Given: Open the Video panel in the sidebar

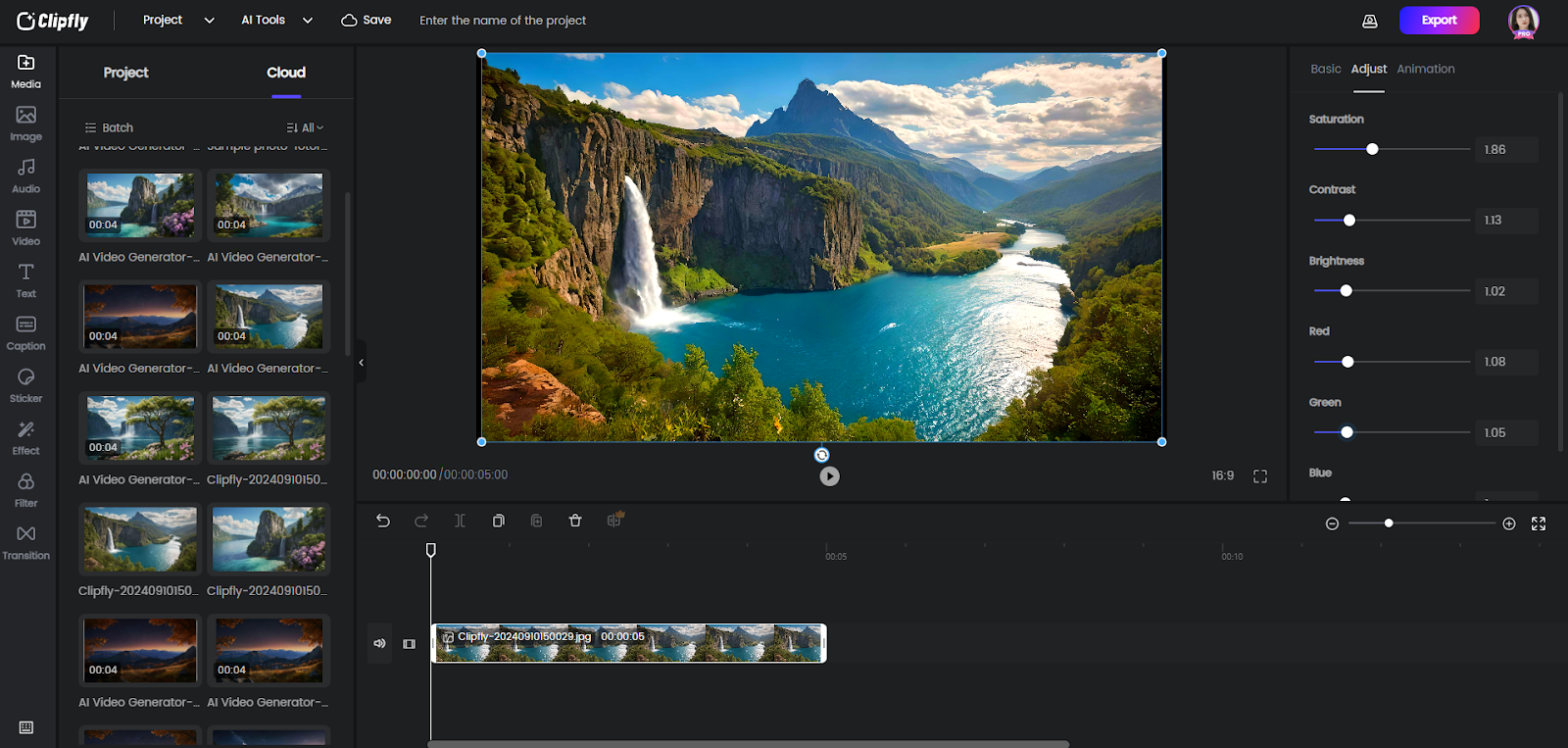Looking at the screenshot, I should pos(26,228).
